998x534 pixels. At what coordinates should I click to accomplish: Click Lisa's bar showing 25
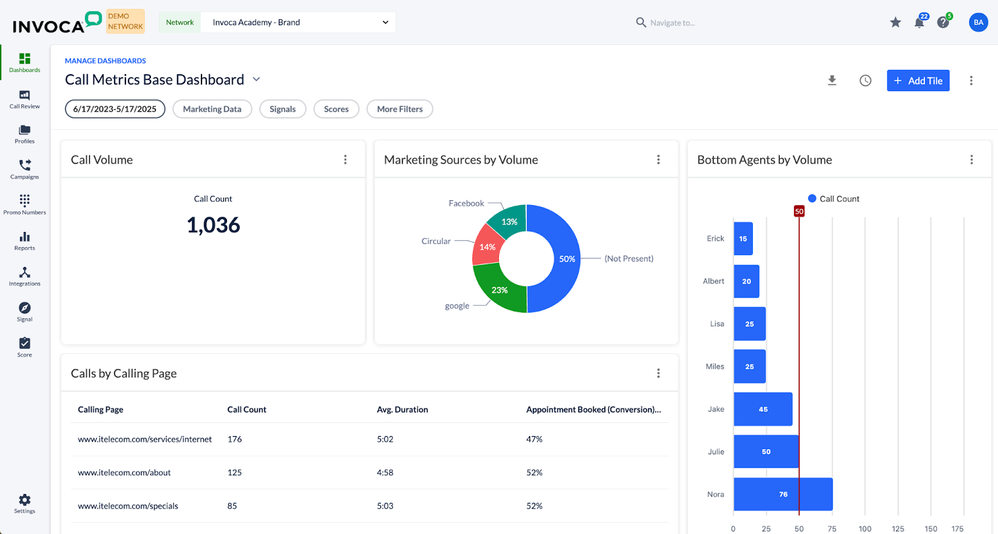(x=750, y=324)
